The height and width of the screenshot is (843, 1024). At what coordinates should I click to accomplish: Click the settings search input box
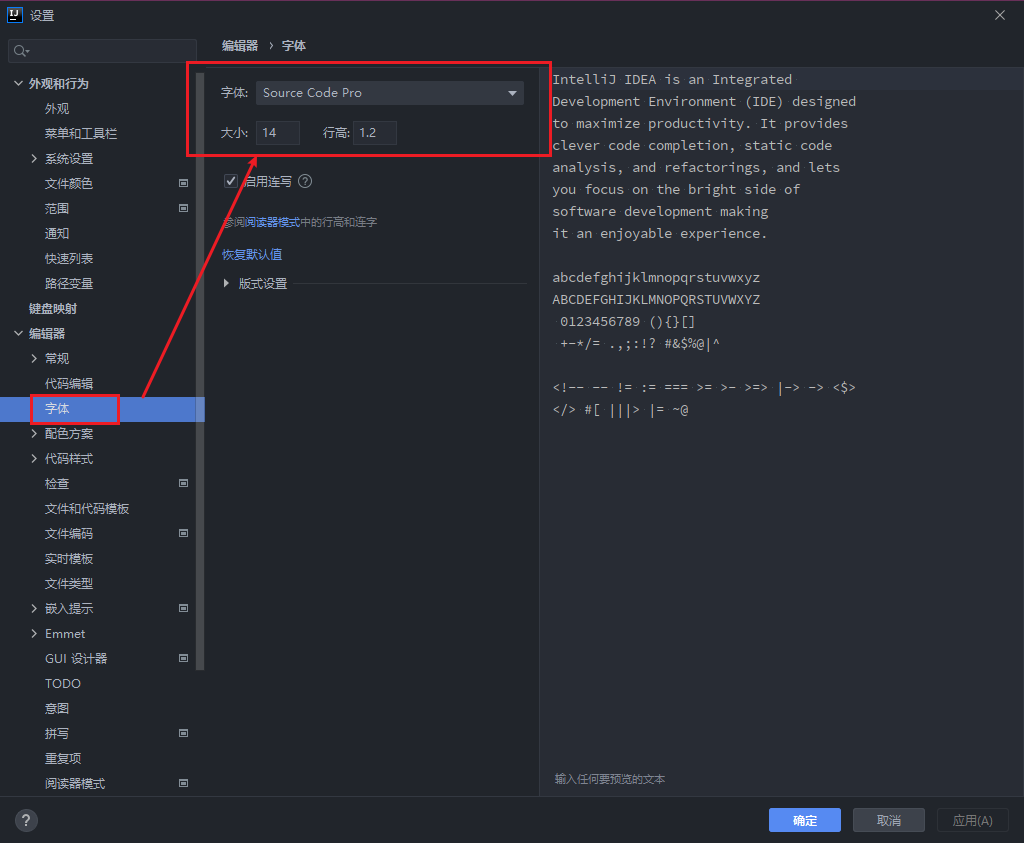coord(103,51)
